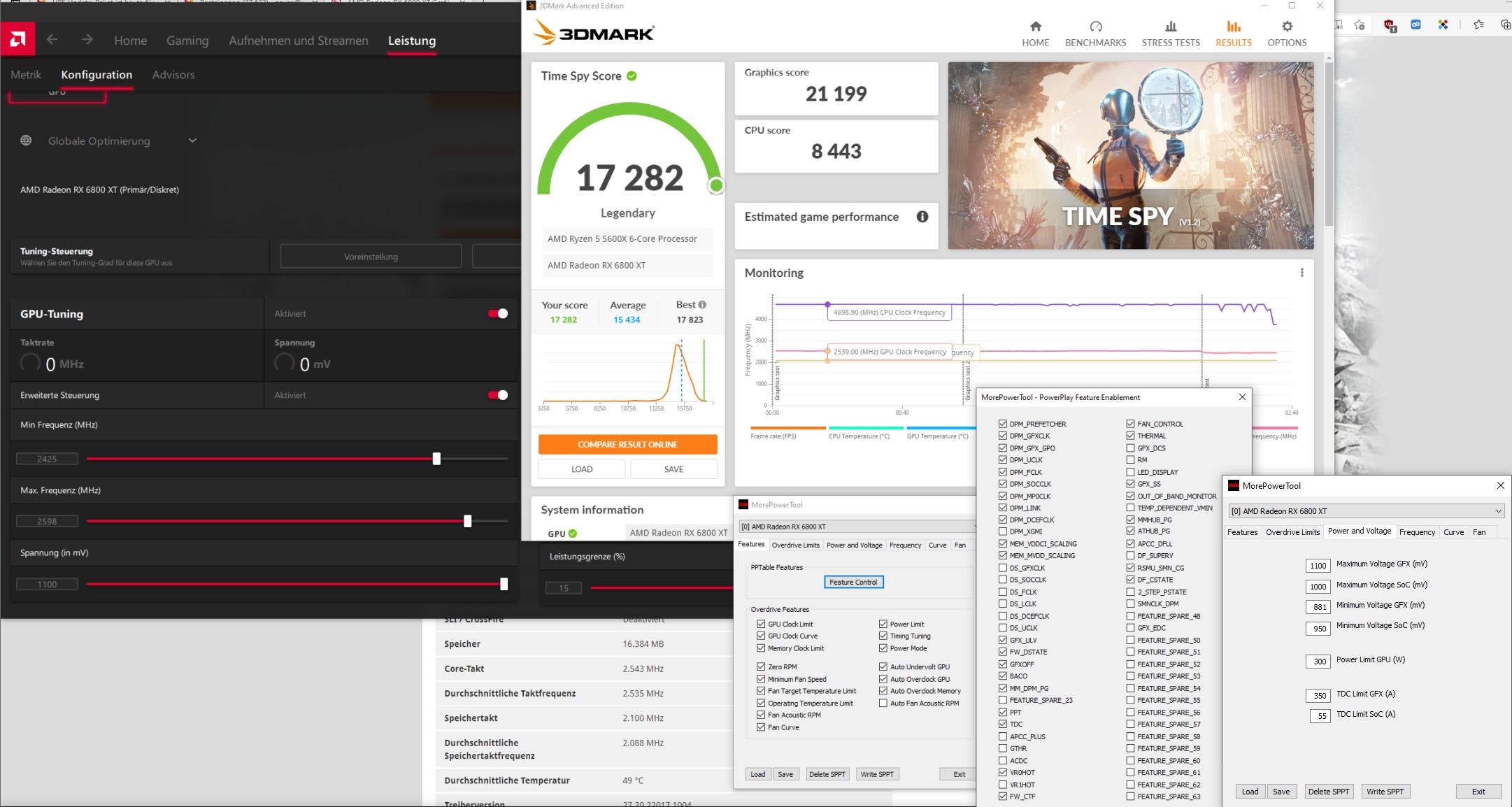Image resolution: width=1512 pixels, height=807 pixels.
Task: Open GPU selector in left MorePowerTool
Action: pyautogui.click(x=857, y=527)
